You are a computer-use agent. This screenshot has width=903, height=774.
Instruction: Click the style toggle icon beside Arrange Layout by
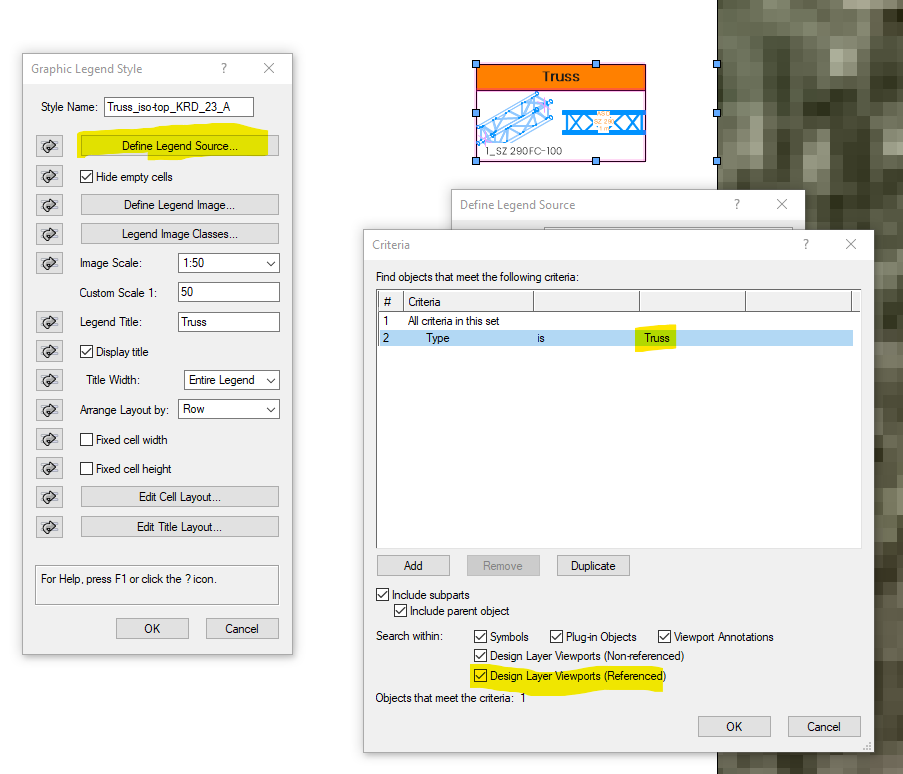(49, 410)
